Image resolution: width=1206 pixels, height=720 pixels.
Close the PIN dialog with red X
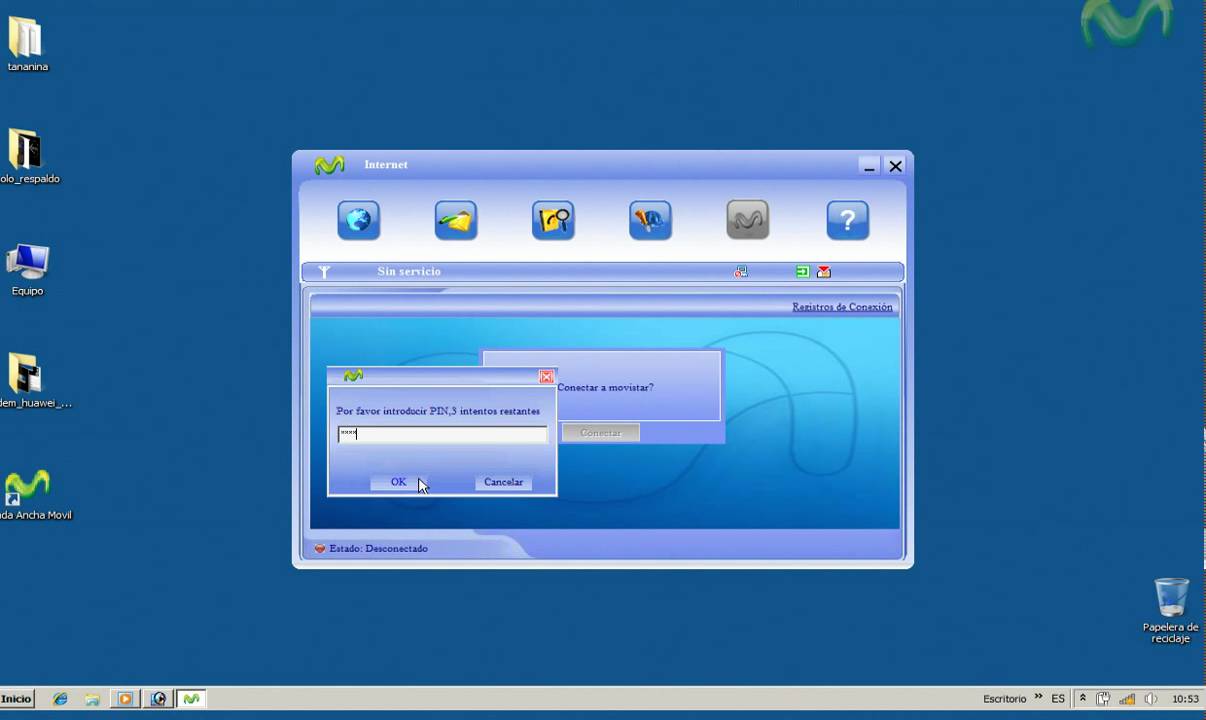pos(546,376)
